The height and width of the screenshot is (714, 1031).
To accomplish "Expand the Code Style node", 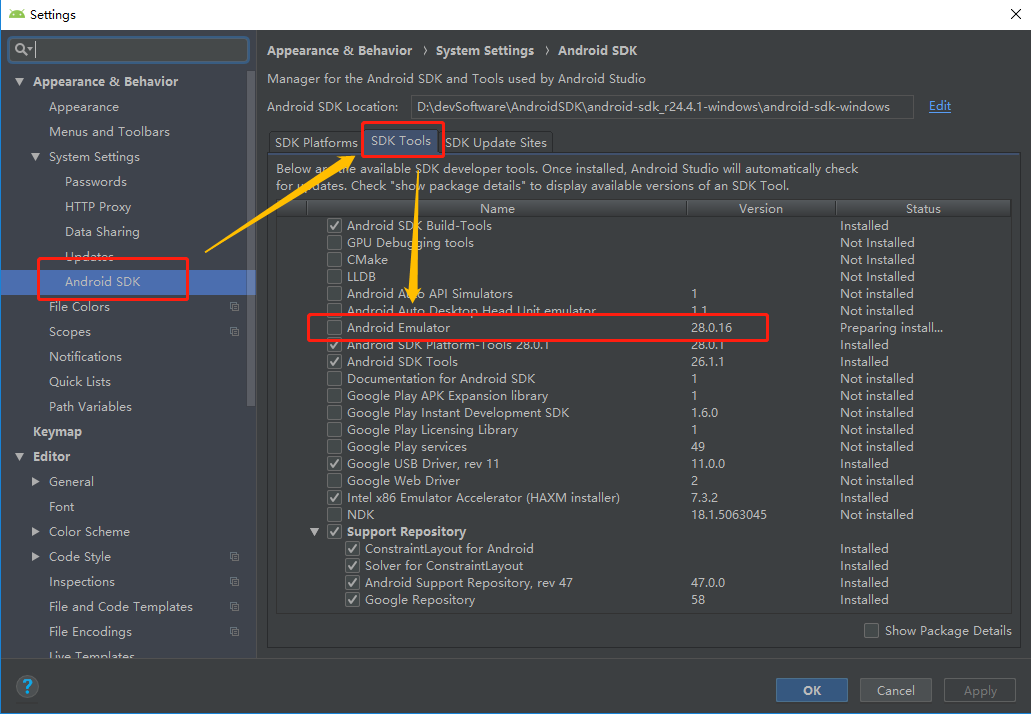I will [x=36, y=556].
